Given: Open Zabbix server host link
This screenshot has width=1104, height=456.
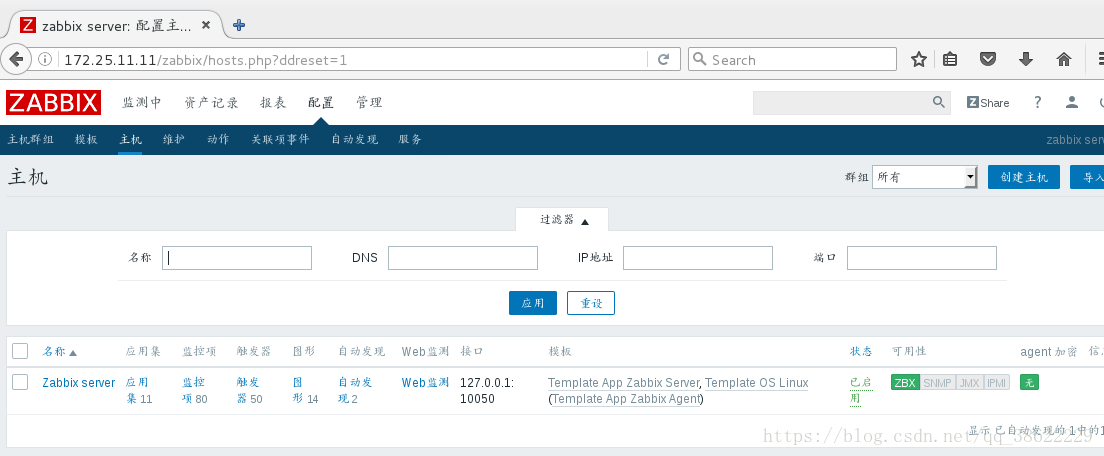Looking at the screenshot, I should pos(79,383).
